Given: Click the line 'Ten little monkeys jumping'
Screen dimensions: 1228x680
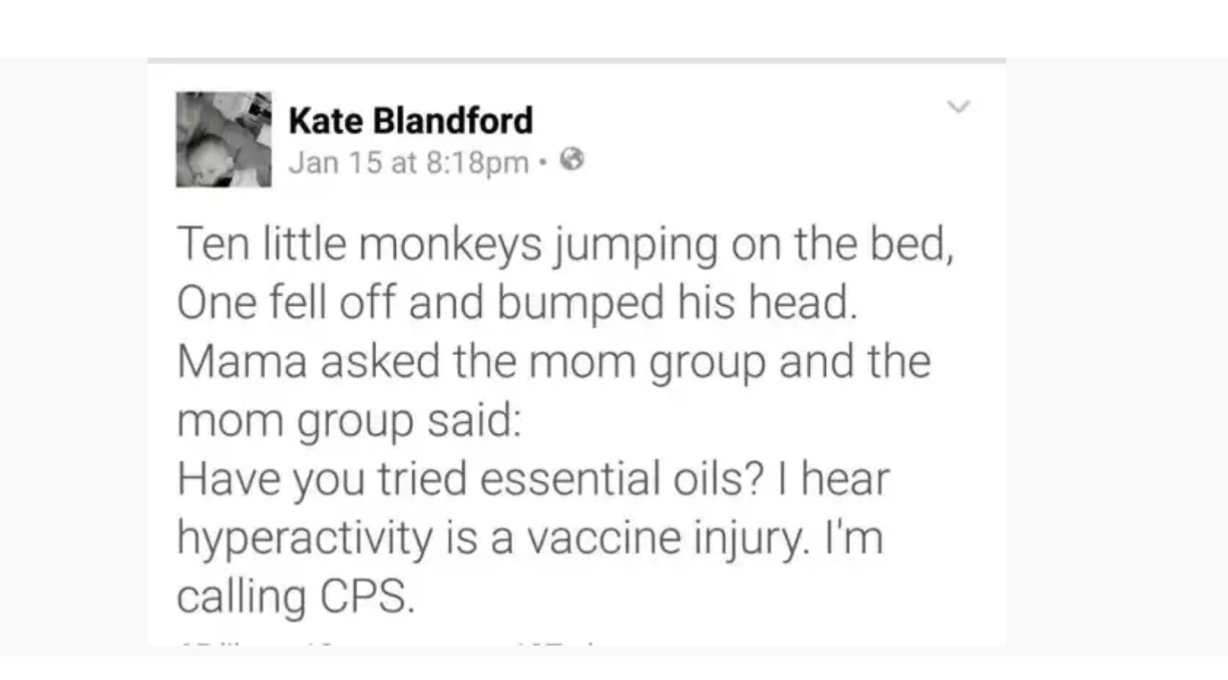Looking at the screenshot, I should [x=566, y=246].
